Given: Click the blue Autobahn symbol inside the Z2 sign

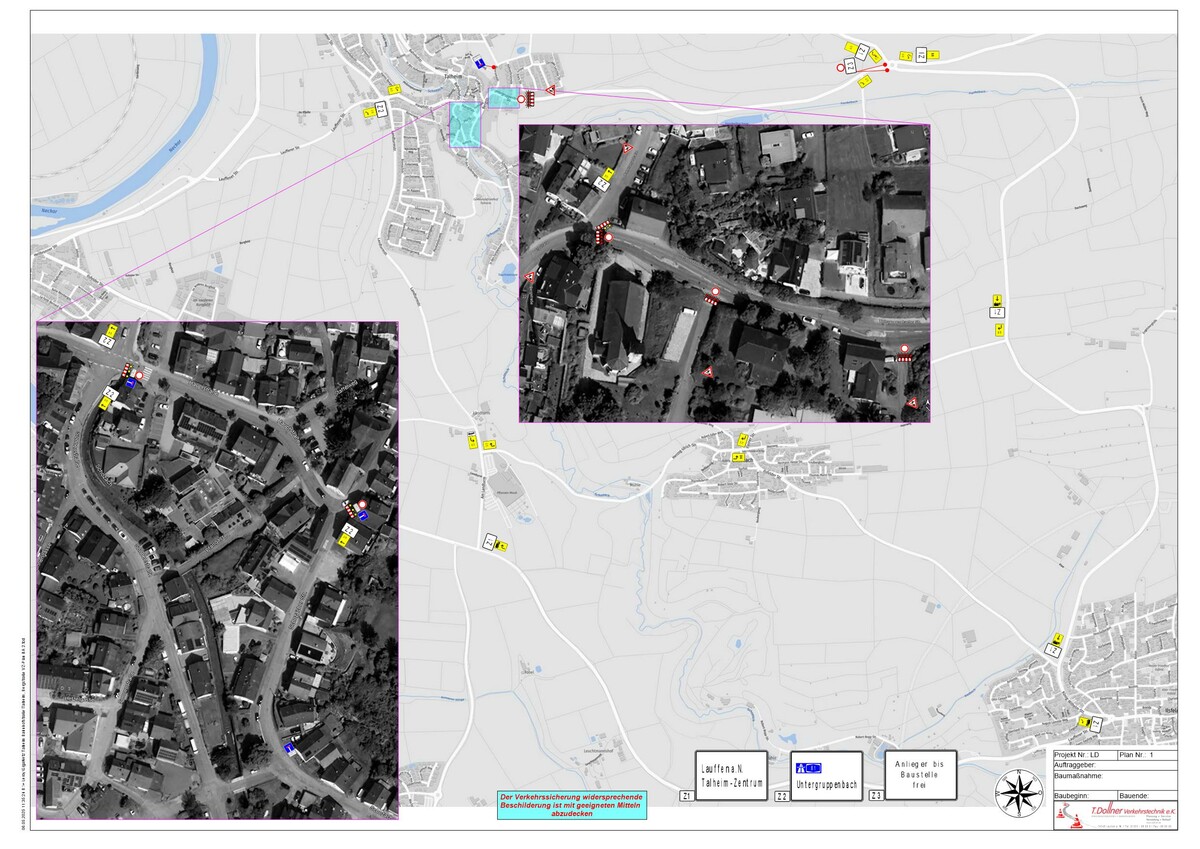Looking at the screenshot, I should coord(808,768).
